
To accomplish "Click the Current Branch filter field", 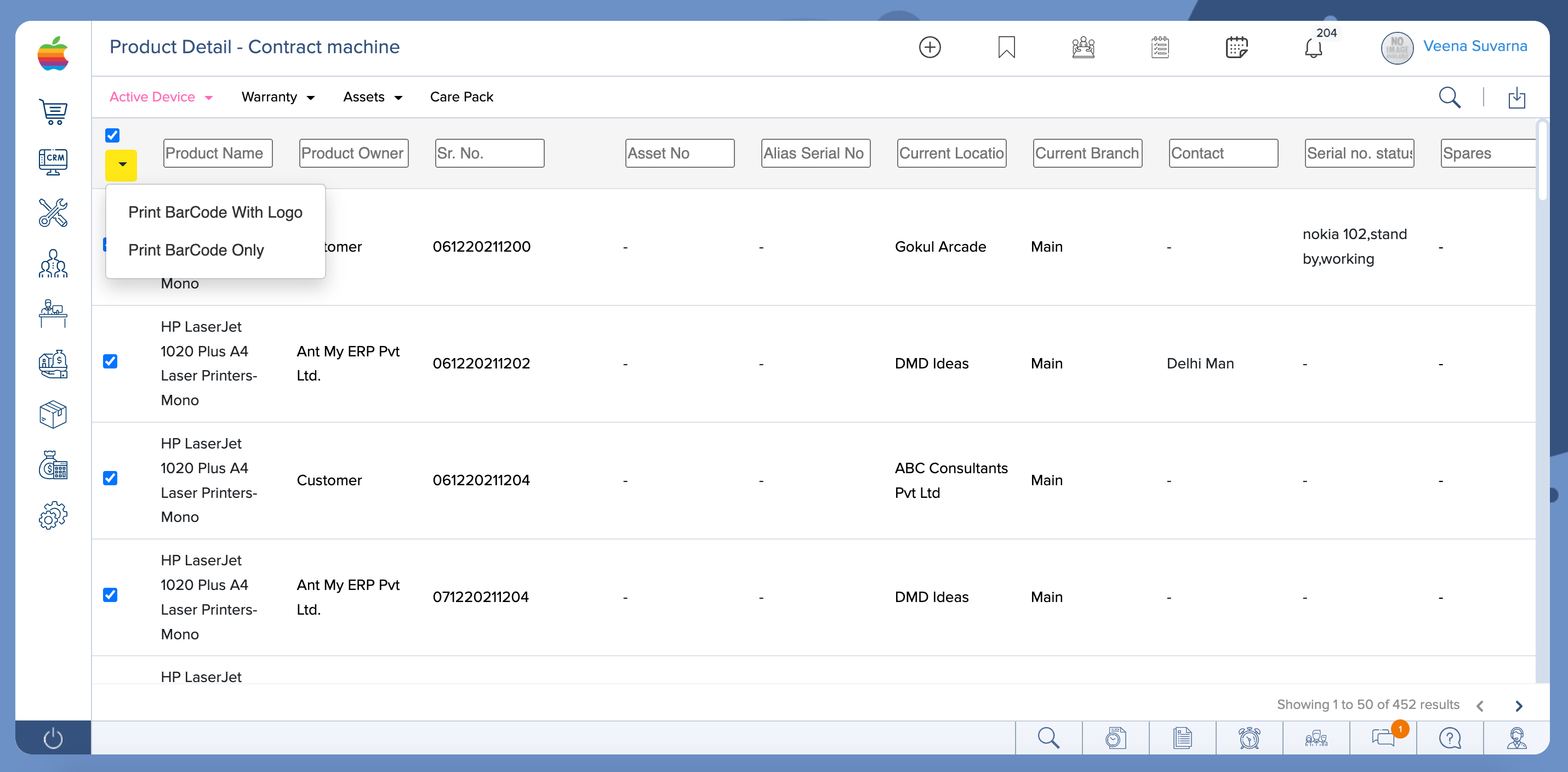I will [1088, 153].
